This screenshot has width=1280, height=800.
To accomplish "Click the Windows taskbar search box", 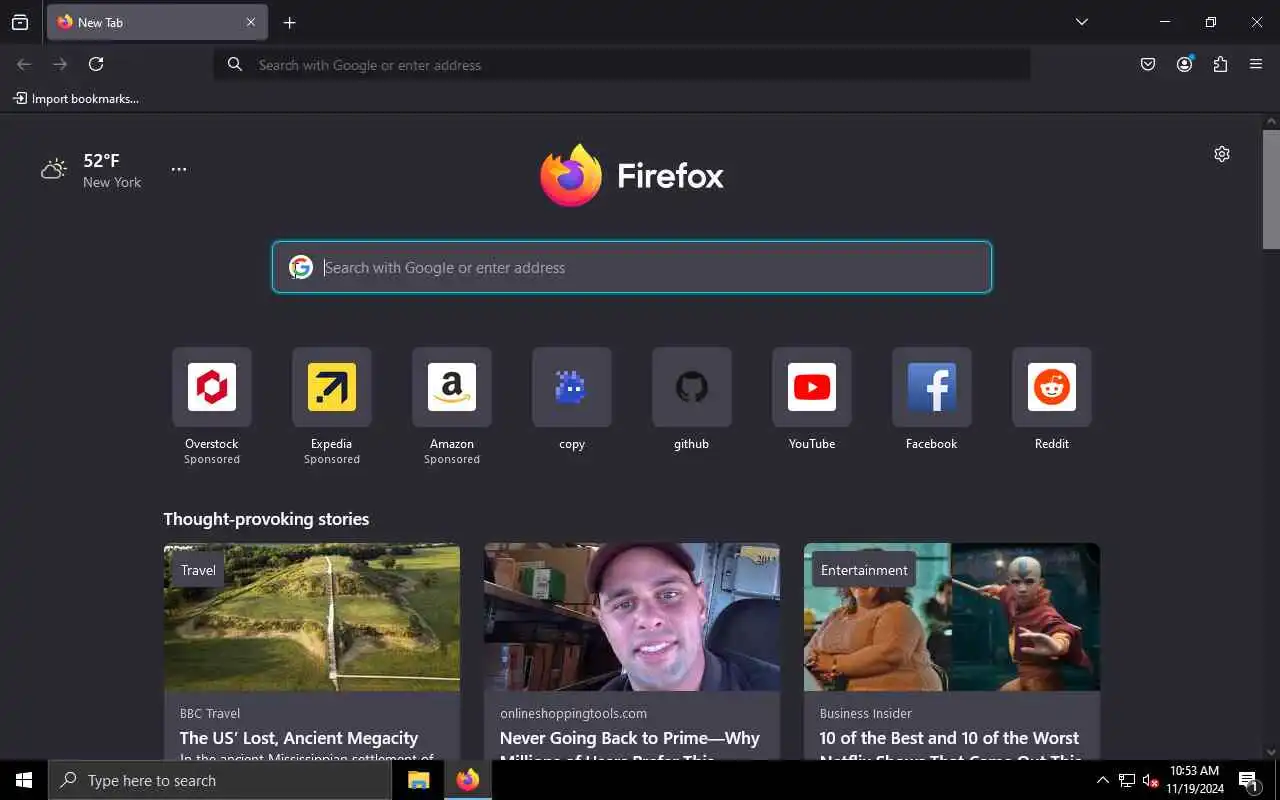I will click(x=220, y=780).
